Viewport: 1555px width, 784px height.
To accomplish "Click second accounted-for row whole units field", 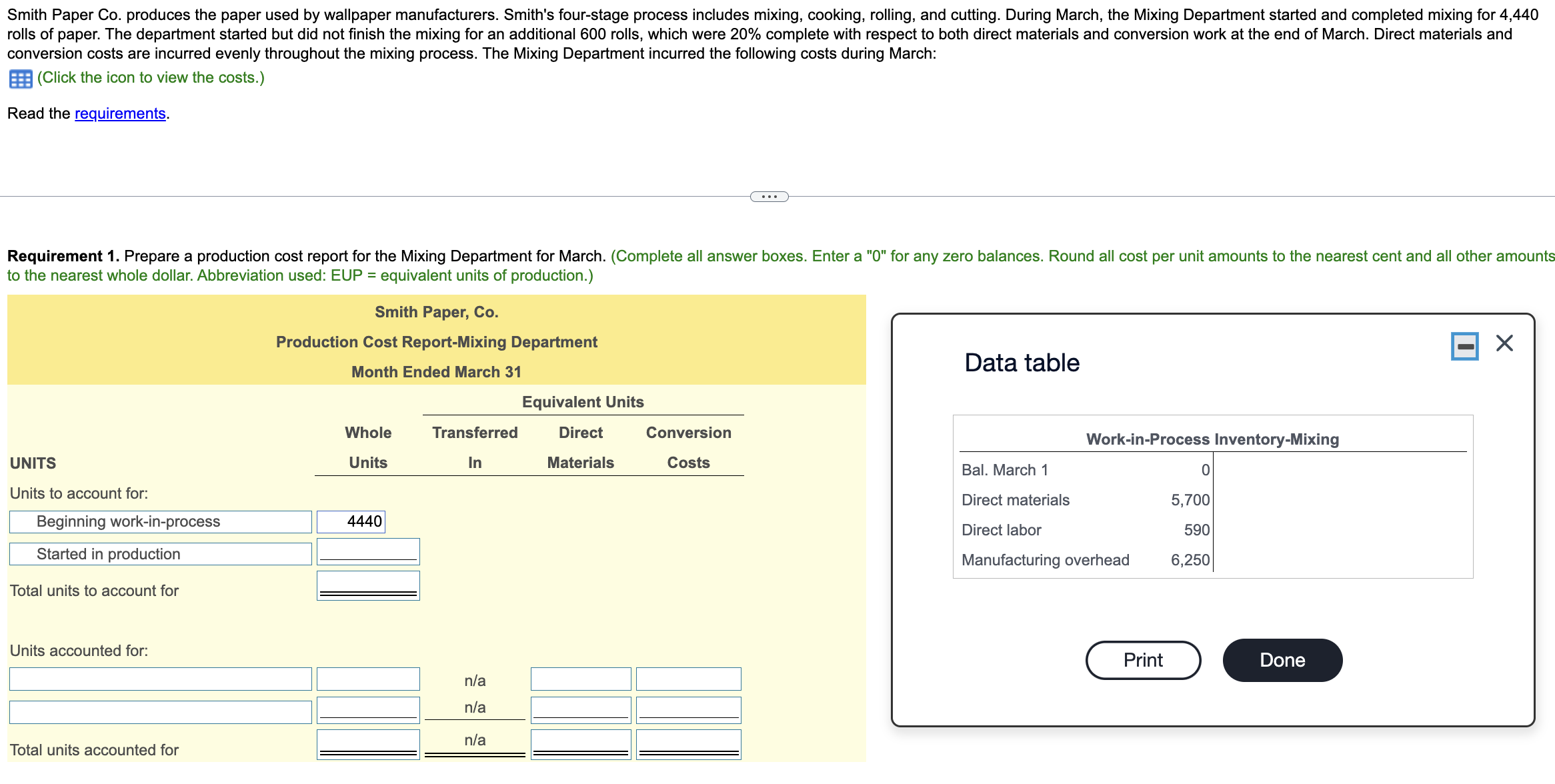I will click(x=368, y=710).
